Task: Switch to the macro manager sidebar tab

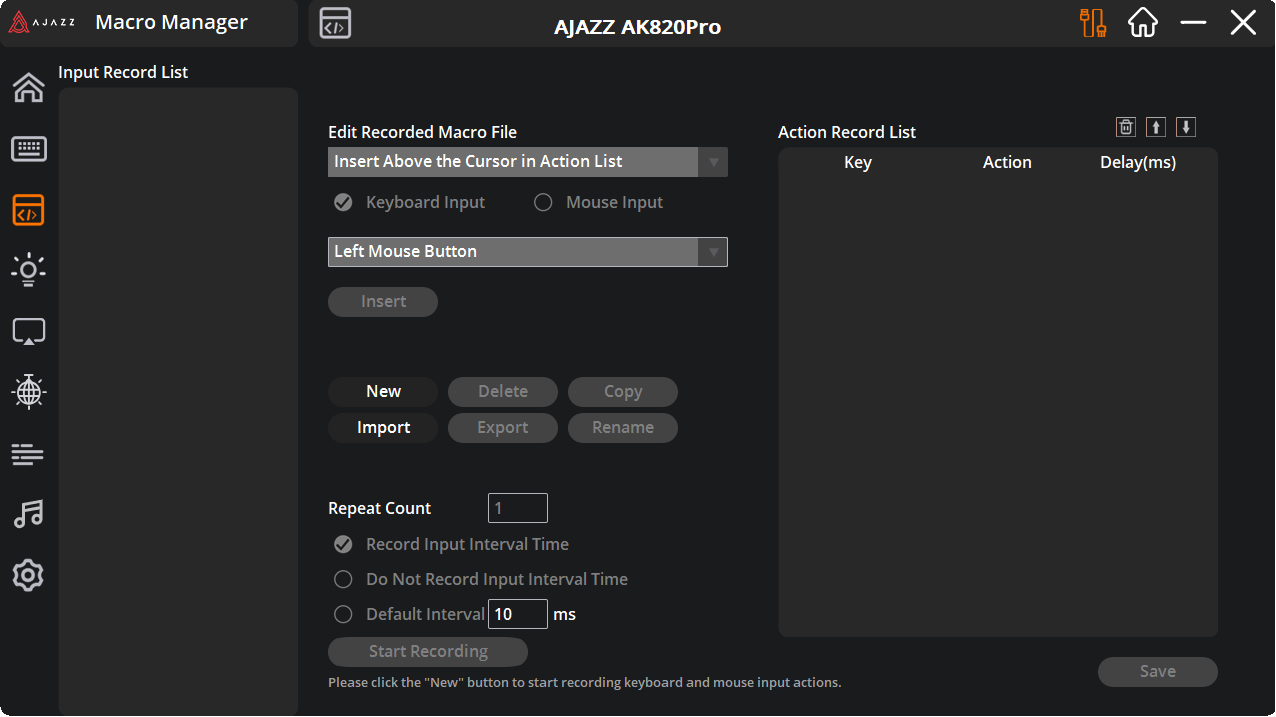Action: [28, 210]
